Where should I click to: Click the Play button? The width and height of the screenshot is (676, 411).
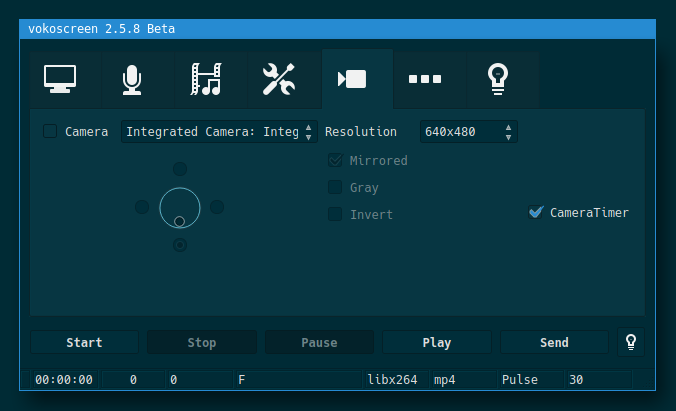436,343
